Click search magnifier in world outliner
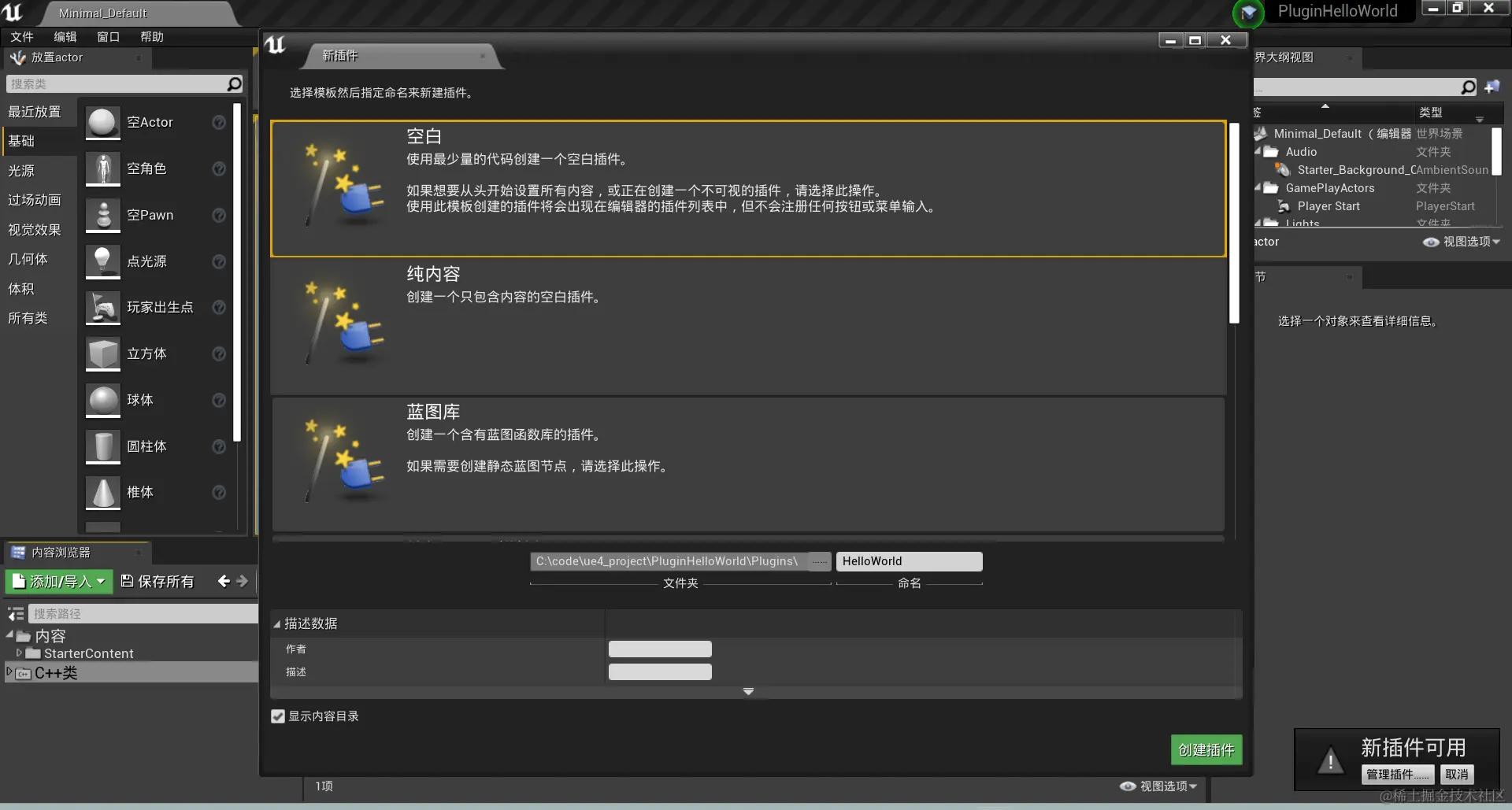Image resolution: width=1512 pixels, height=810 pixels. (1468, 87)
